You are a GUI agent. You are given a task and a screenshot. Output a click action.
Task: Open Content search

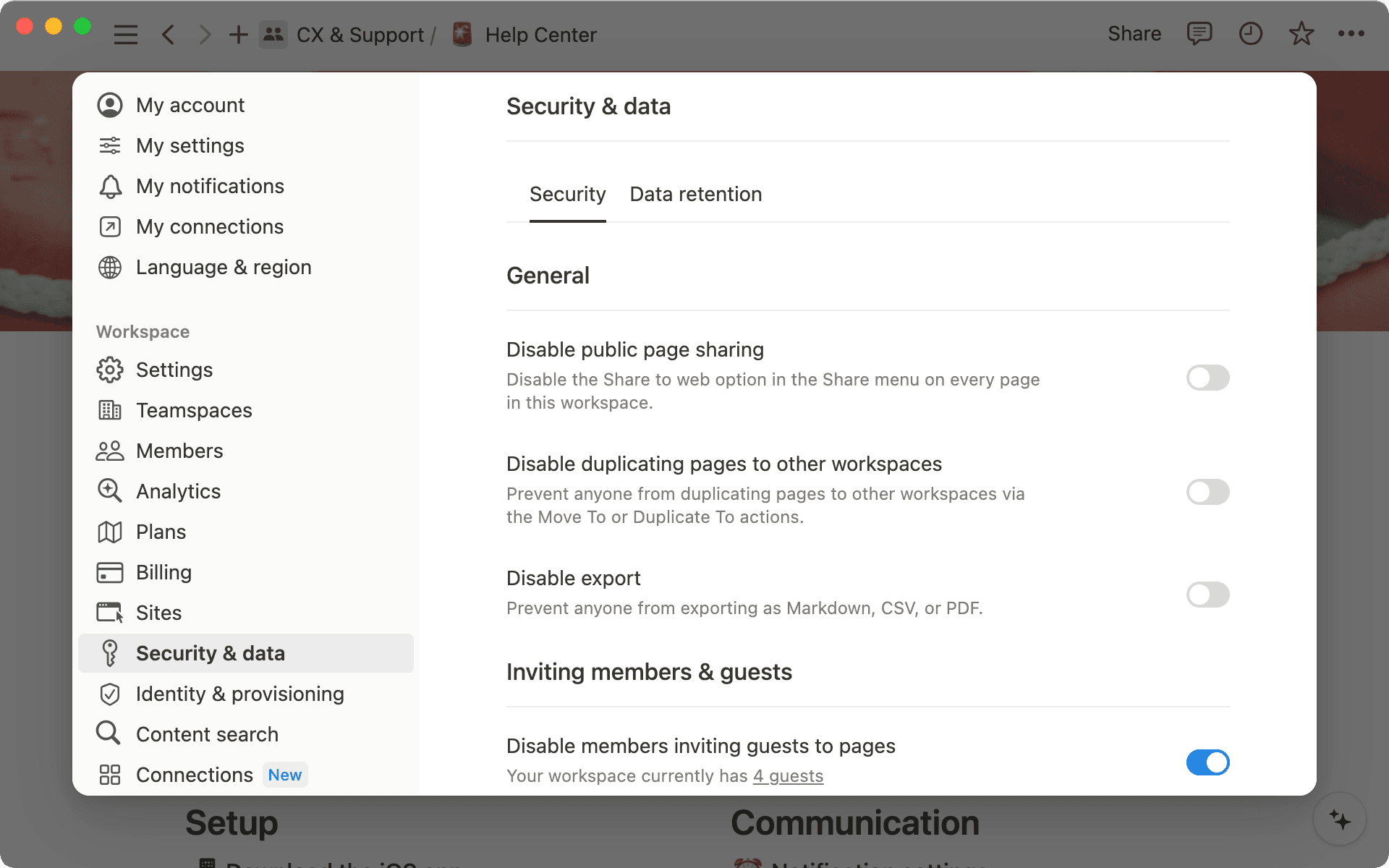(207, 733)
